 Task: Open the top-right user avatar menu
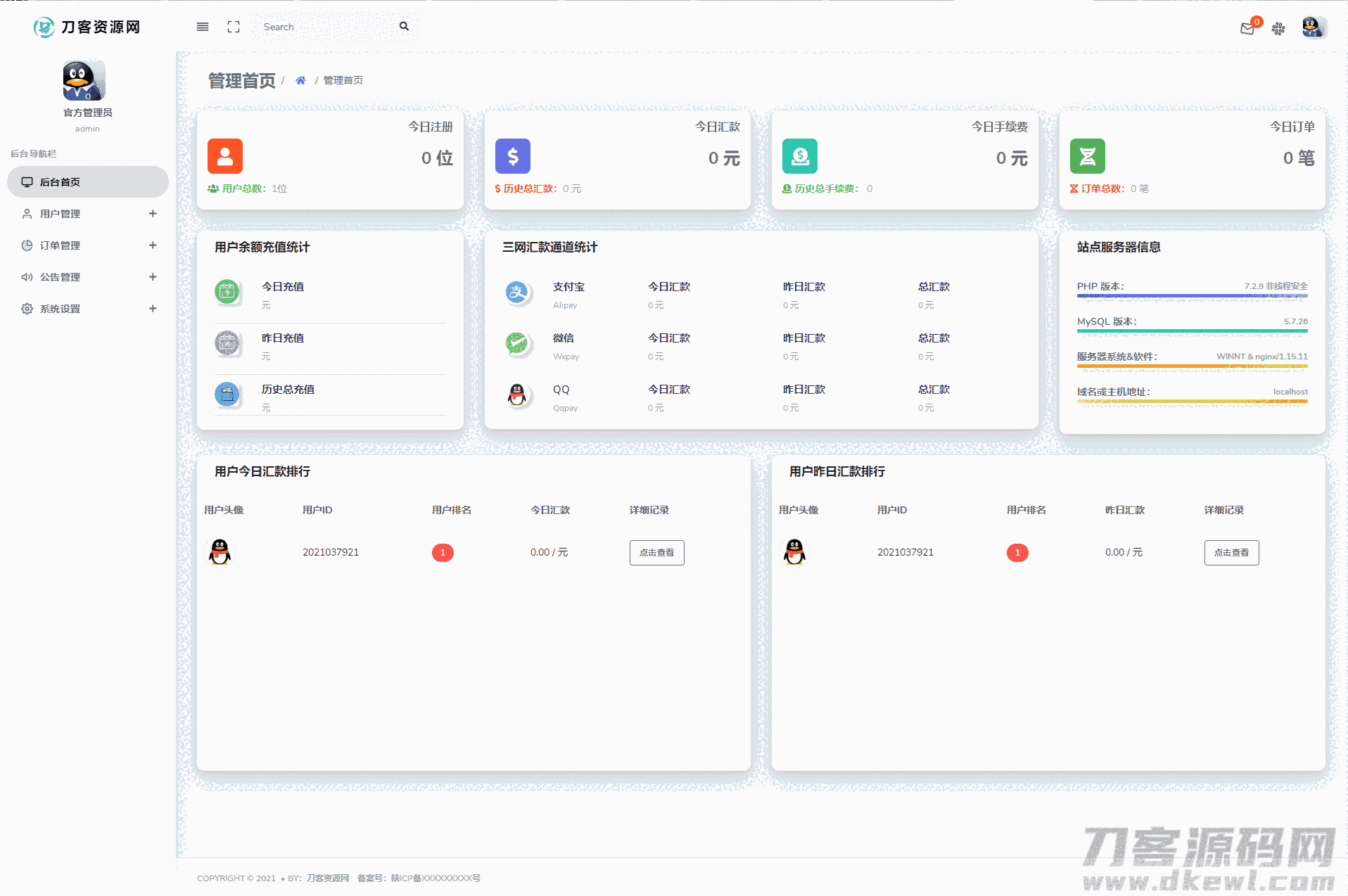pos(1314,27)
